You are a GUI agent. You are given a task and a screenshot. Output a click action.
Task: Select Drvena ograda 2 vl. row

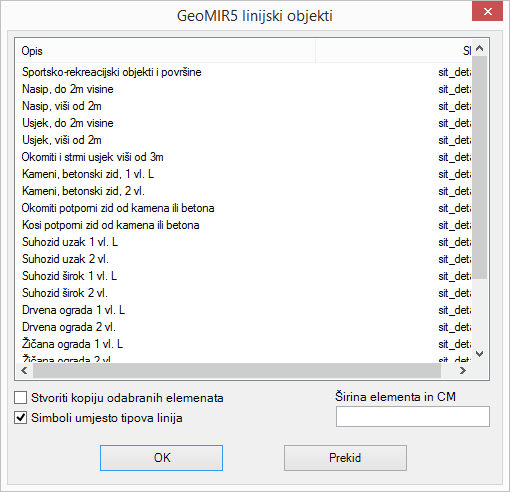click(x=244, y=327)
